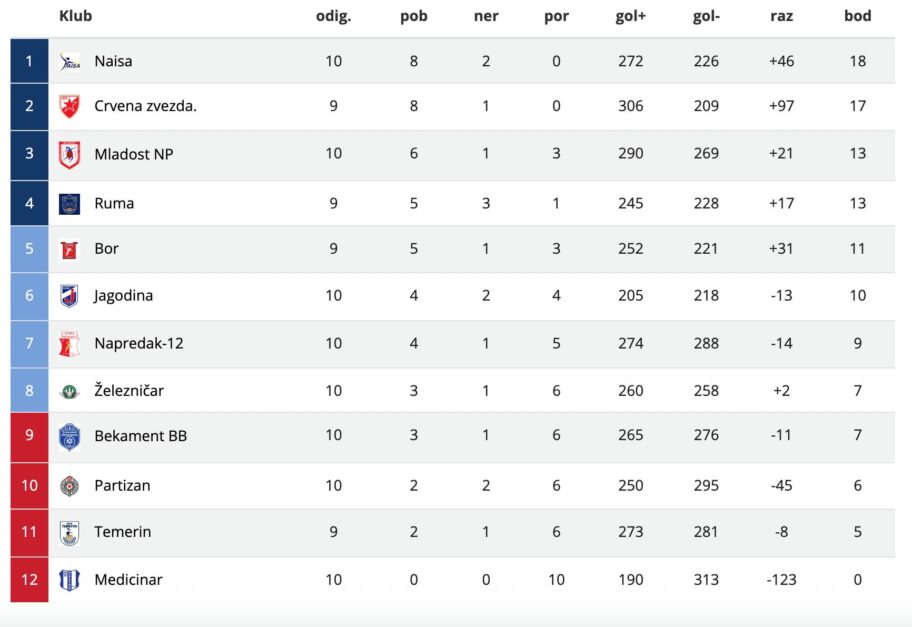
Task: Click the Mladost NP club logo
Action: [69, 154]
